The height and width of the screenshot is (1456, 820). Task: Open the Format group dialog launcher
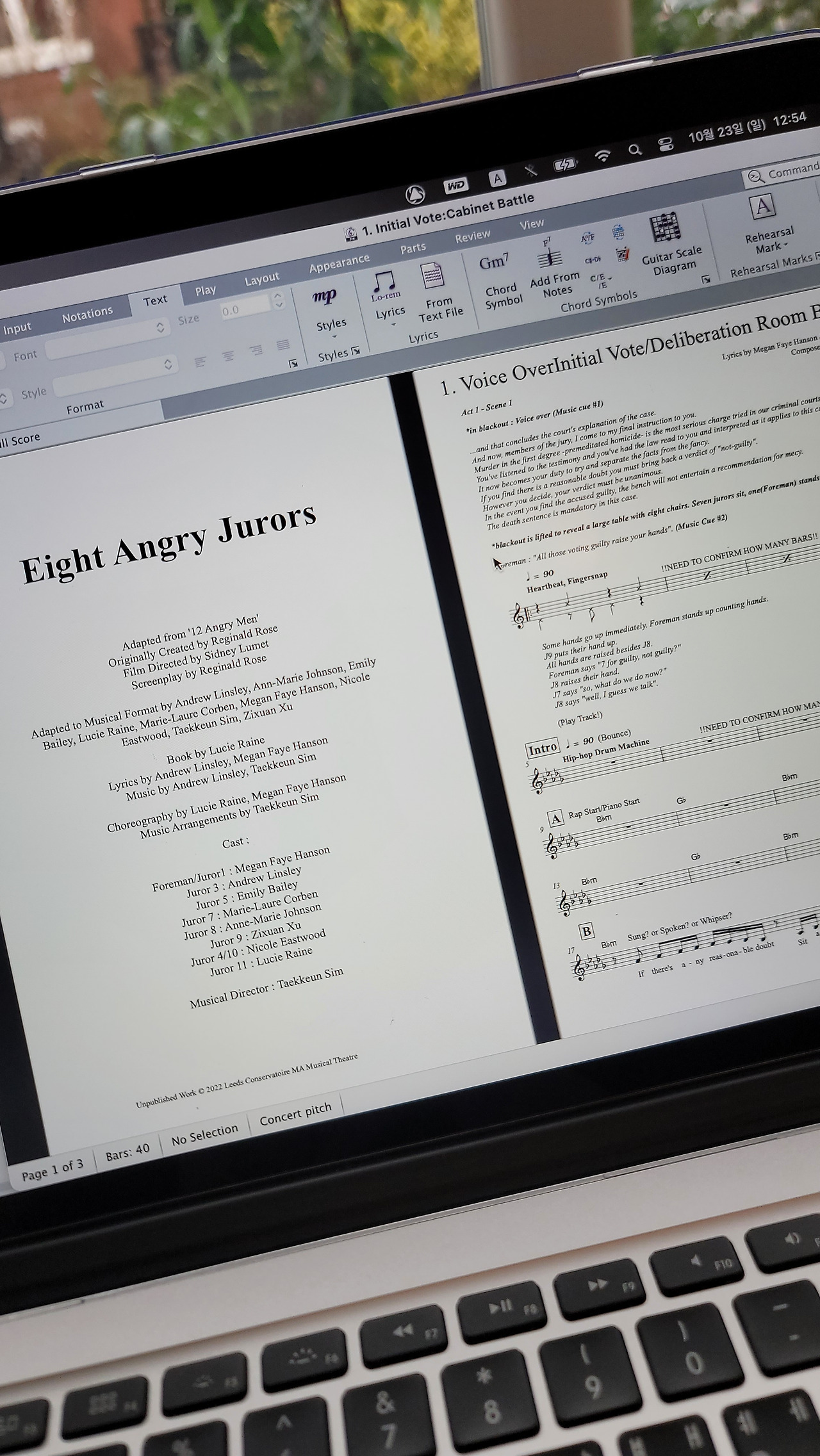pyautogui.click(x=293, y=363)
